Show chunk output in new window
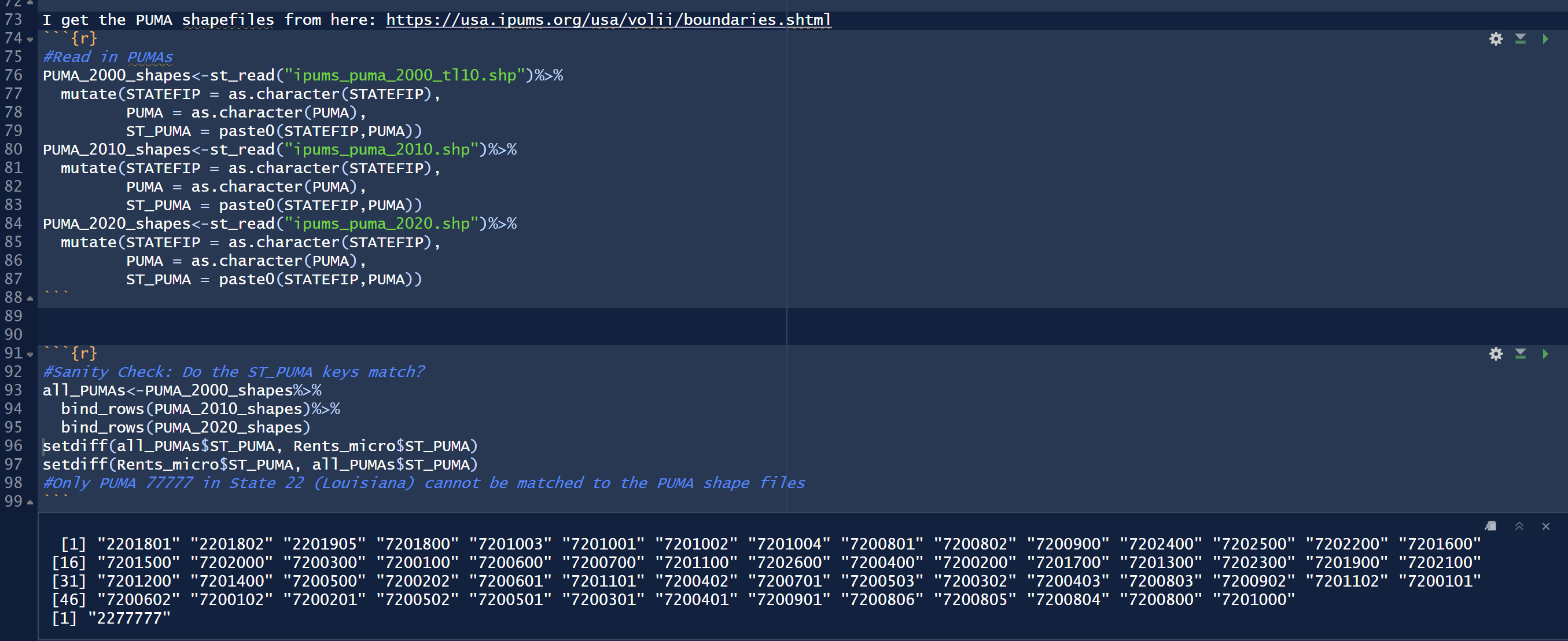Image resolution: width=1568 pixels, height=641 pixels. point(1490,526)
